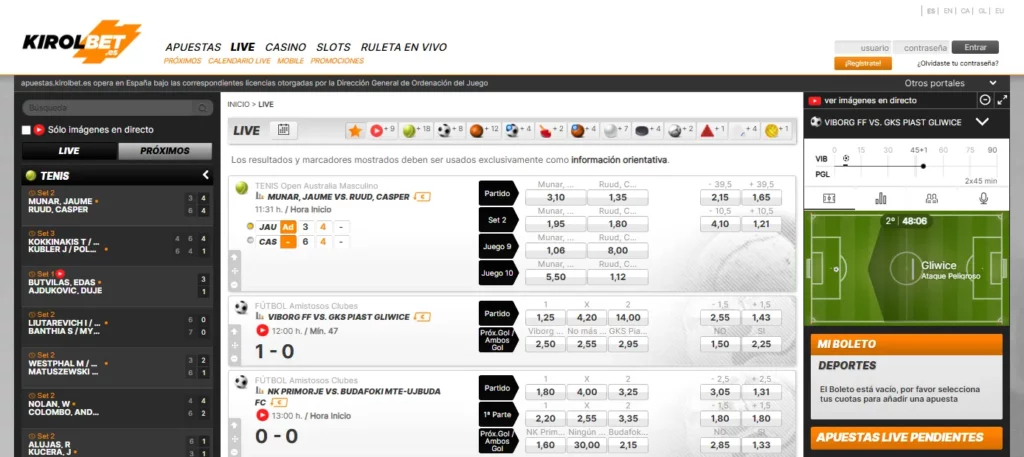
Task: Expand Viborg FF vs GKS Piast match selector
Action: click(982, 122)
